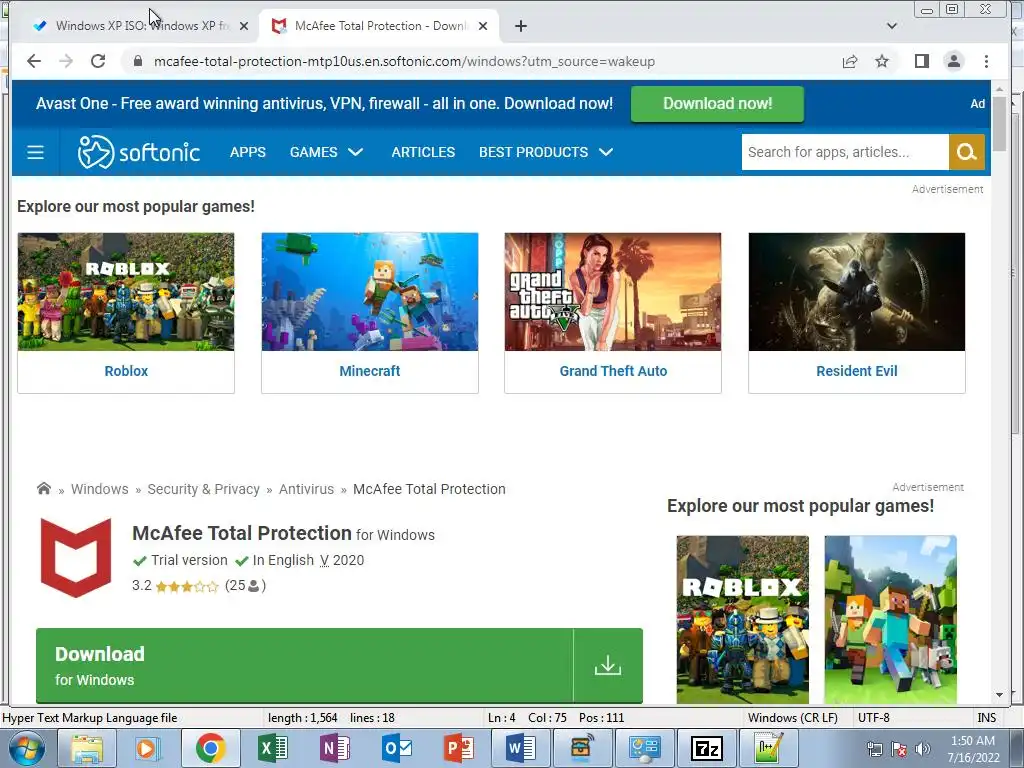Click download arrow icon on green button
The width and height of the screenshot is (1024, 768).
tap(607, 665)
